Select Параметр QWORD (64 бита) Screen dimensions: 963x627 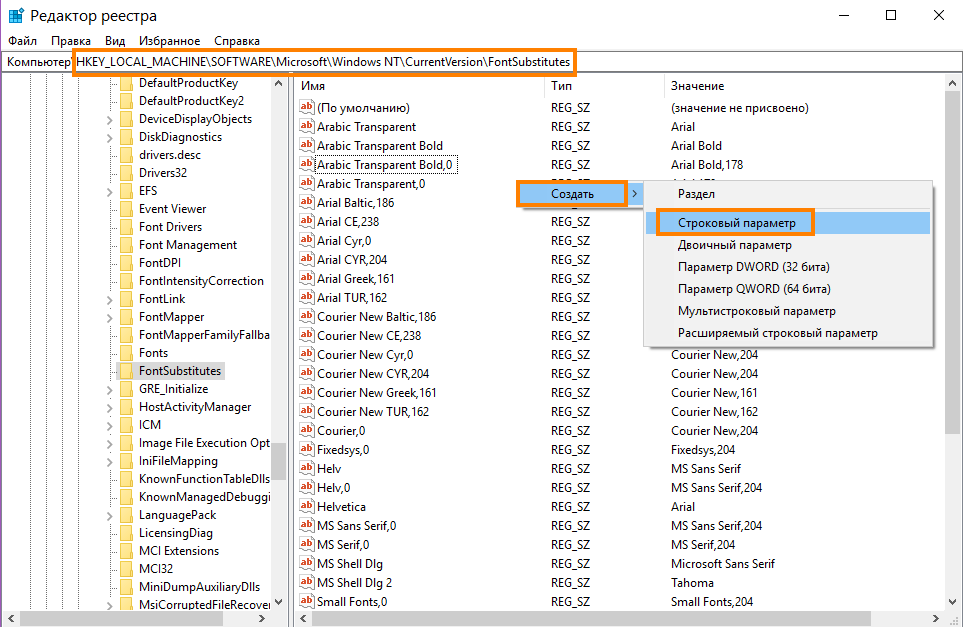(788, 289)
